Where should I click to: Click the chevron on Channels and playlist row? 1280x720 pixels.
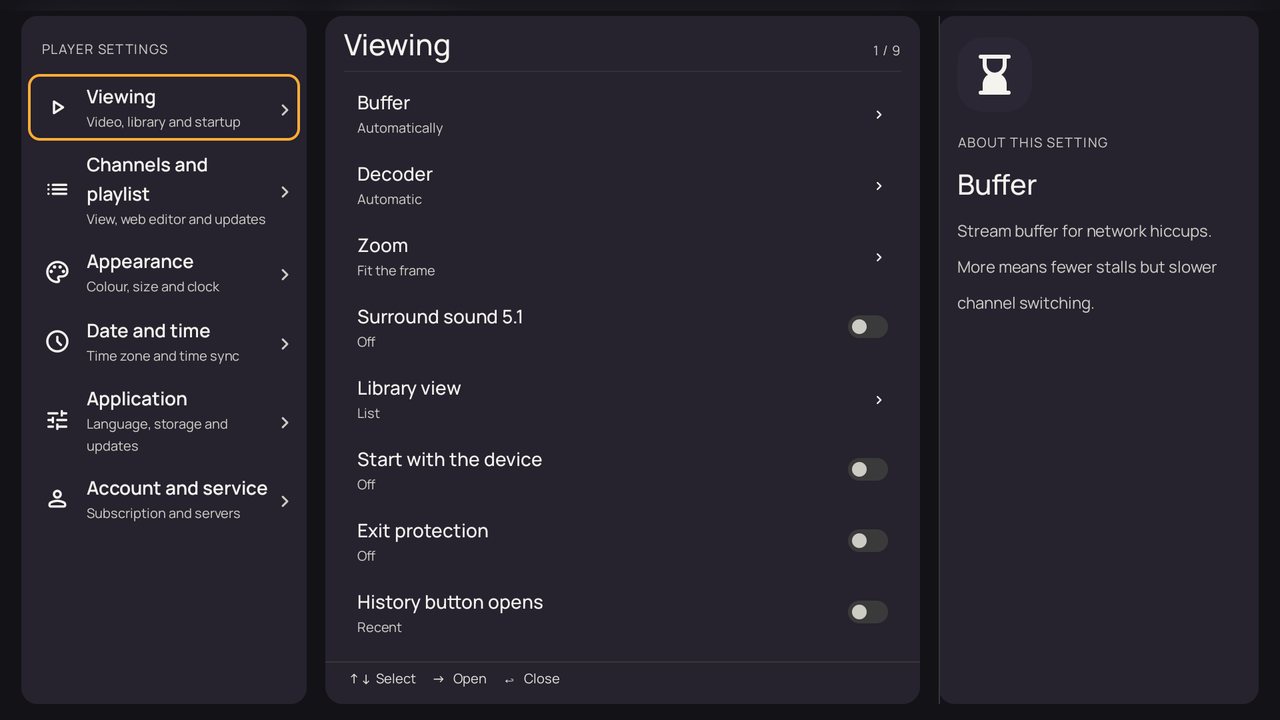coord(285,192)
